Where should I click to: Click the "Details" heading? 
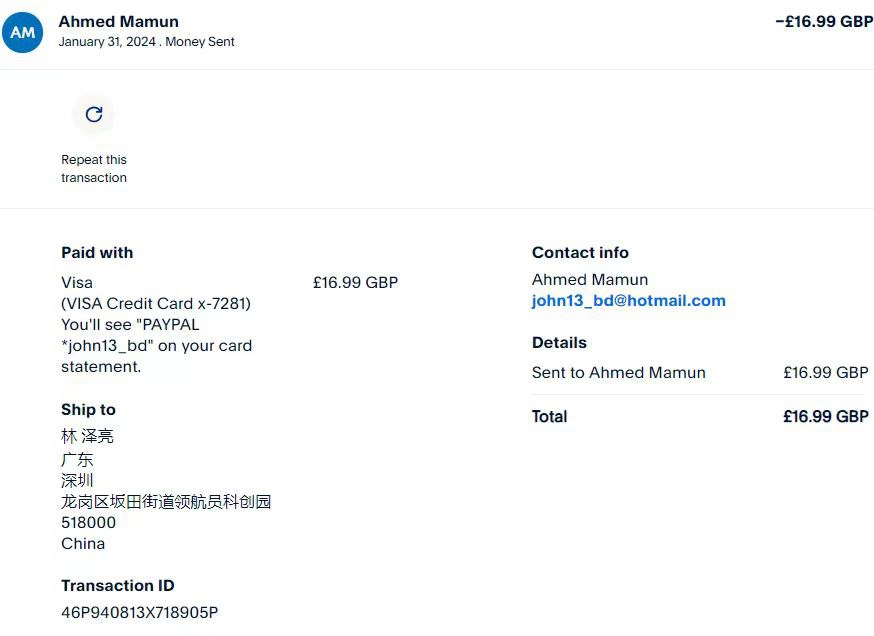(559, 343)
